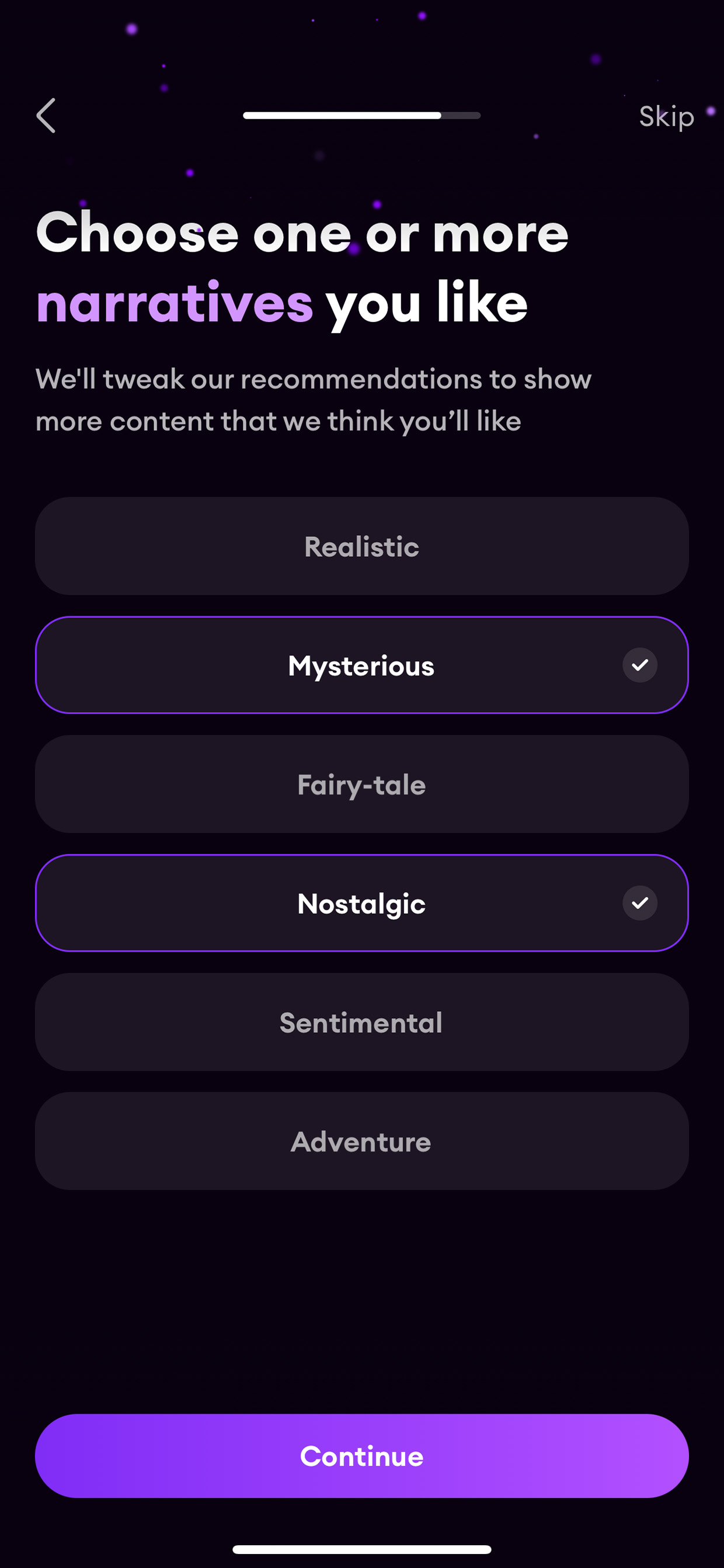Go back using the left arrow icon

[46, 116]
